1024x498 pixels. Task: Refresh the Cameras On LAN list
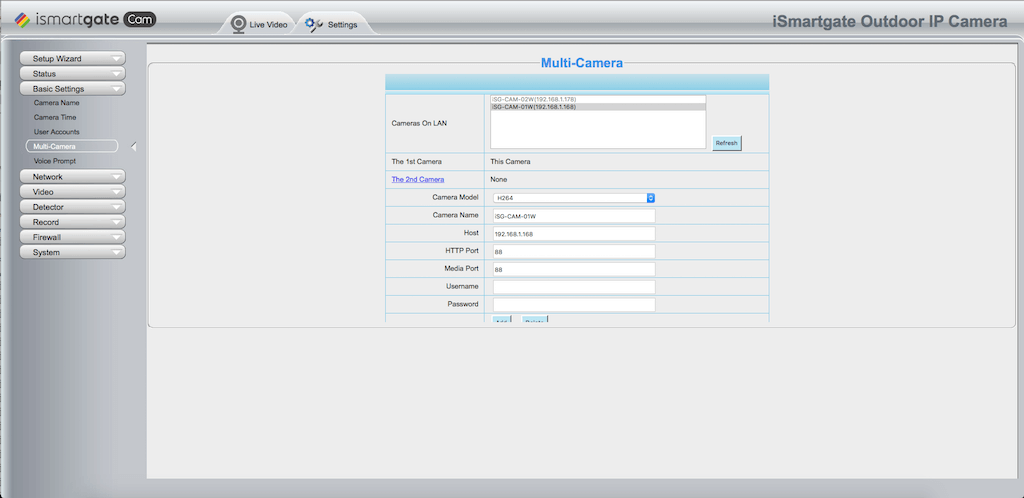click(726, 143)
